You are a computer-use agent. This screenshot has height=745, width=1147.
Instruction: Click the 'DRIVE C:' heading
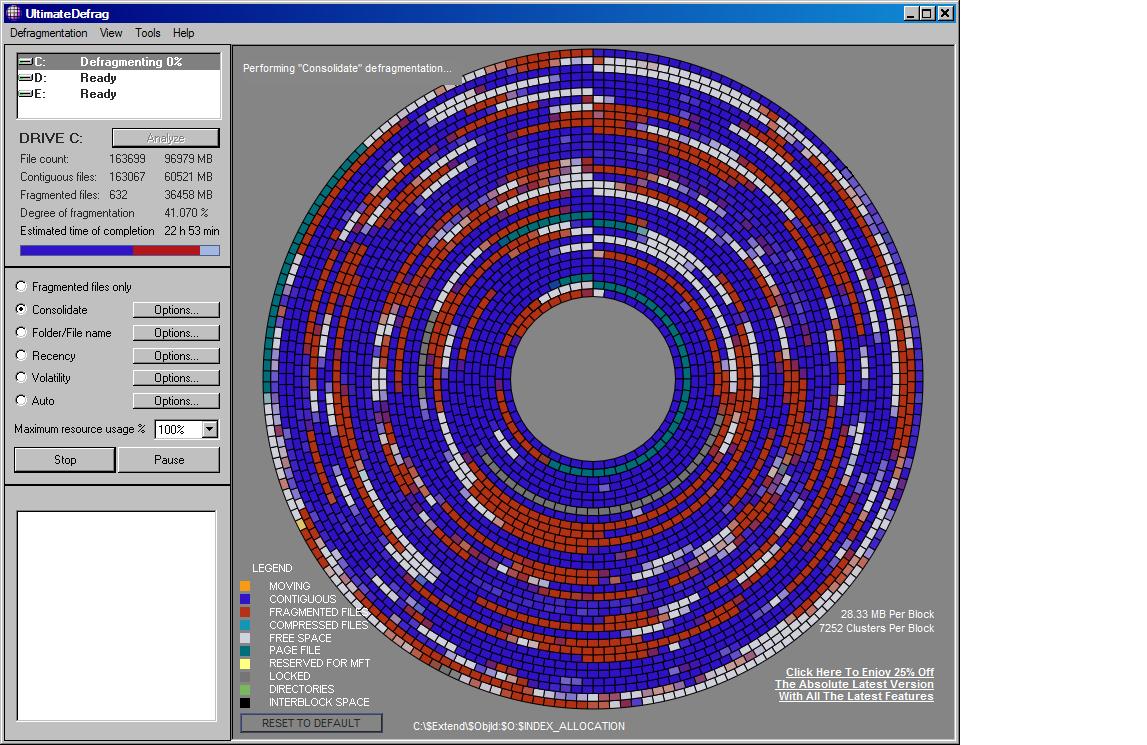(50, 138)
